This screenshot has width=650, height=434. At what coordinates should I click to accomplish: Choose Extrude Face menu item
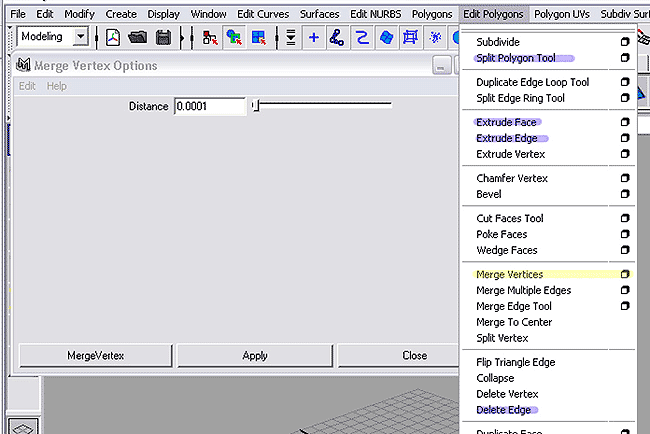point(506,122)
